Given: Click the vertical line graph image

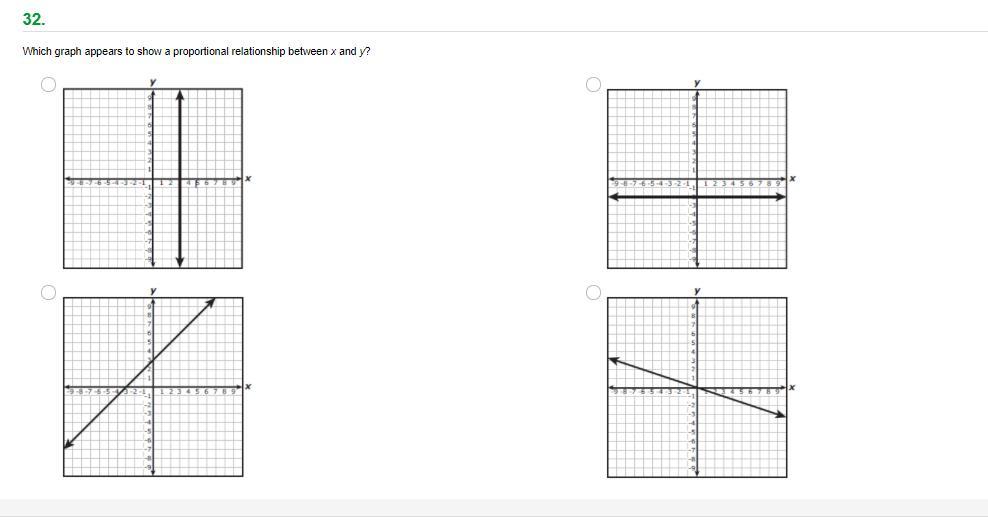Looking at the screenshot, I should tap(152, 178).
